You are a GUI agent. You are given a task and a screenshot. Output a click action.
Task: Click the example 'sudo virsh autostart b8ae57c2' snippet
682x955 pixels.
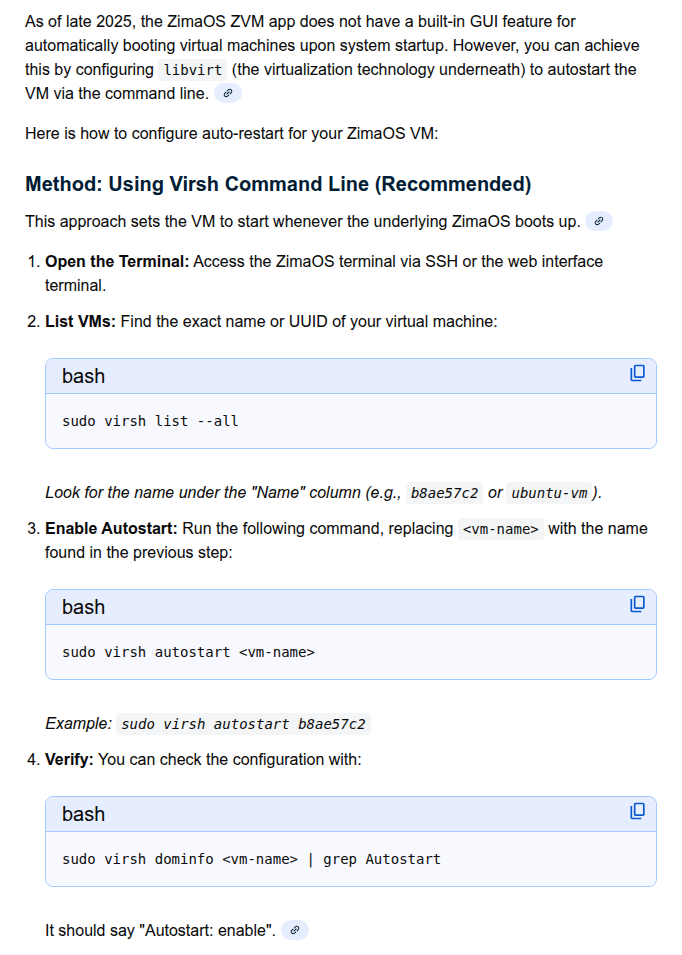[x=244, y=724]
